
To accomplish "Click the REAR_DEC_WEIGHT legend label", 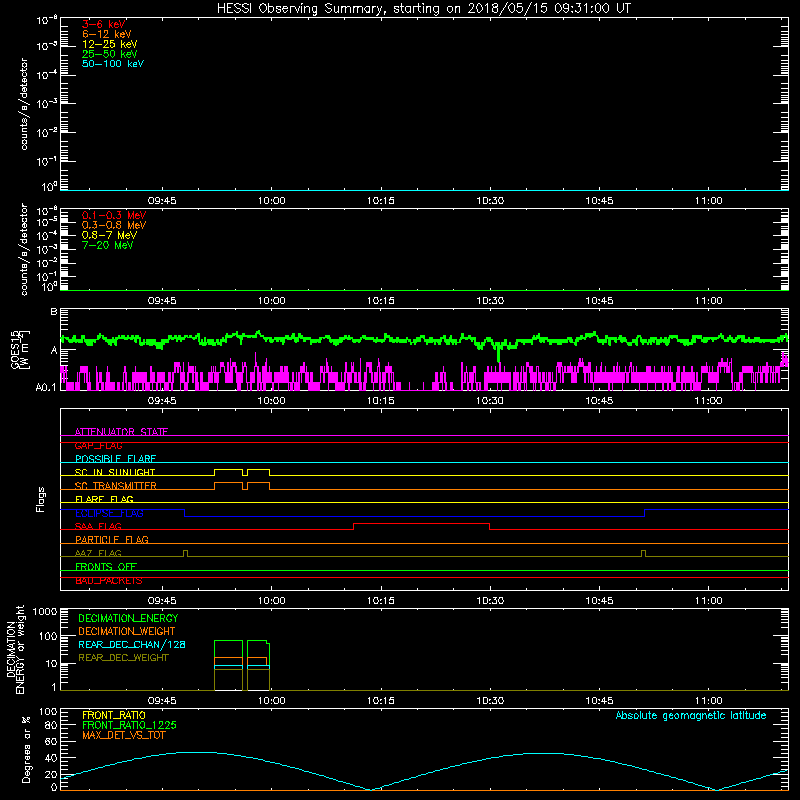I will [123, 658].
